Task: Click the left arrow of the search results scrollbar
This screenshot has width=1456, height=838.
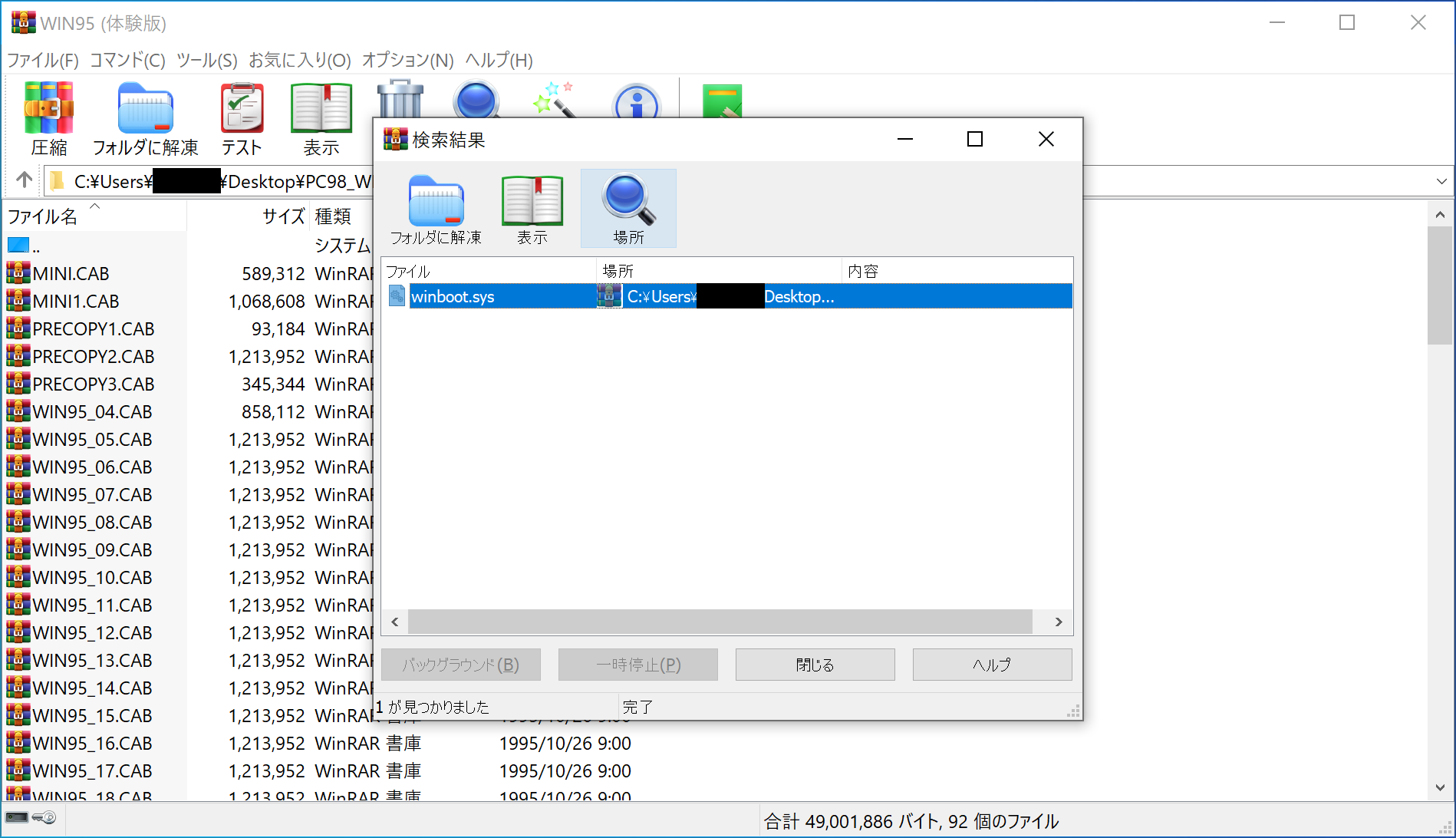Action: click(x=395, y=622)
